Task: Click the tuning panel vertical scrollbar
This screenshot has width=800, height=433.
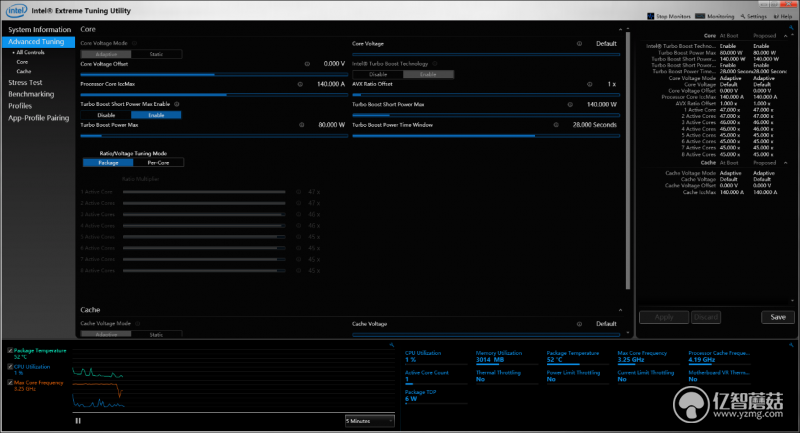Action: click(x=628, y=161)
